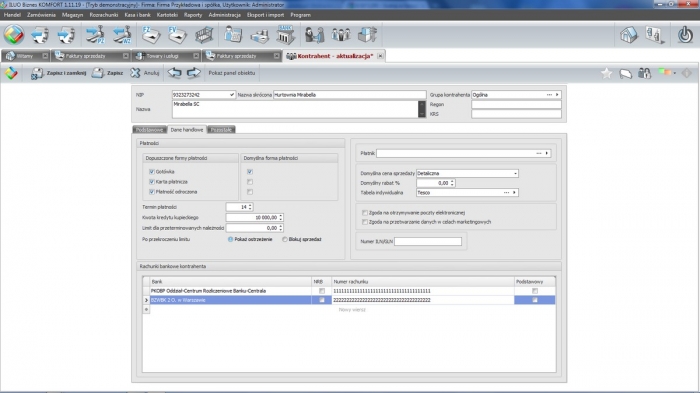The image size is (700, 393).
Task: Set Płatność odroczona as default payment form
Action: [x=250, y=192]
